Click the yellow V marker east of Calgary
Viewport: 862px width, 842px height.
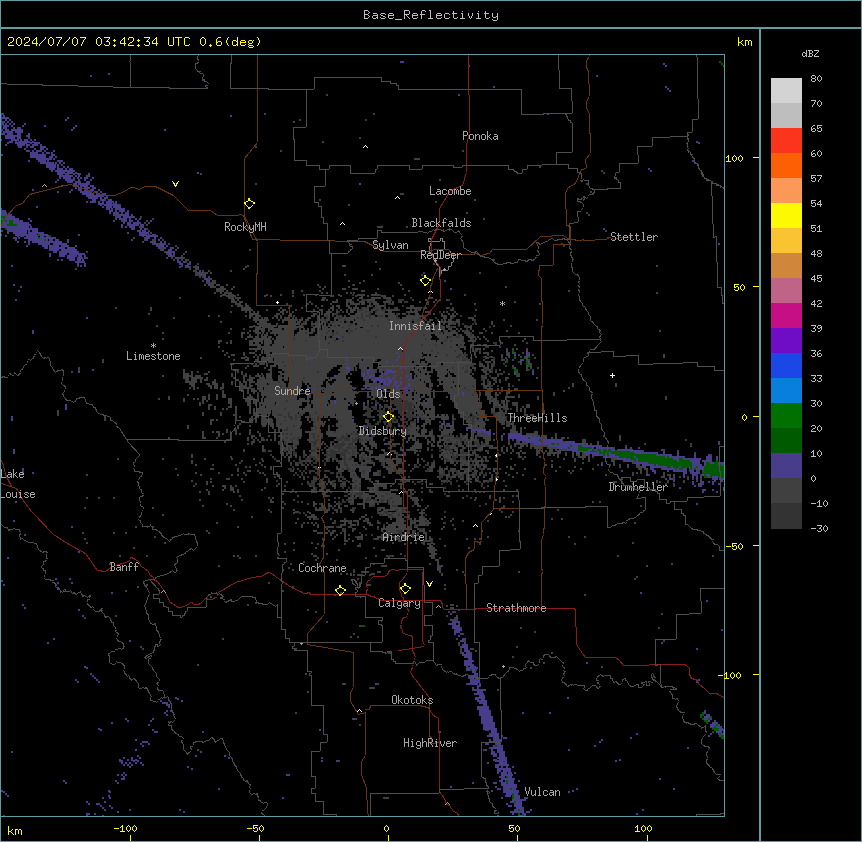pos(429,584)
